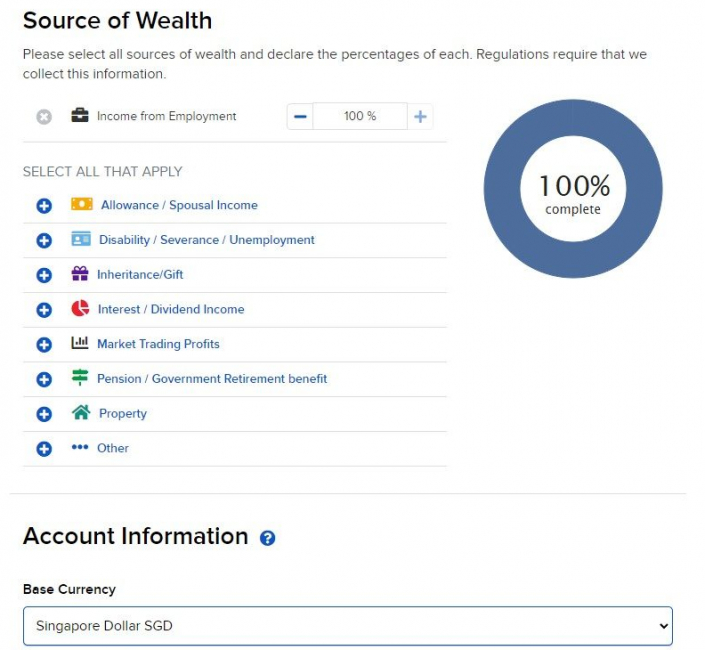The width and height of the screenshot is (705, 650).
Task: Remove Income from Employment with the X icon
Action: pyautogui.click(x=44, y=117)
